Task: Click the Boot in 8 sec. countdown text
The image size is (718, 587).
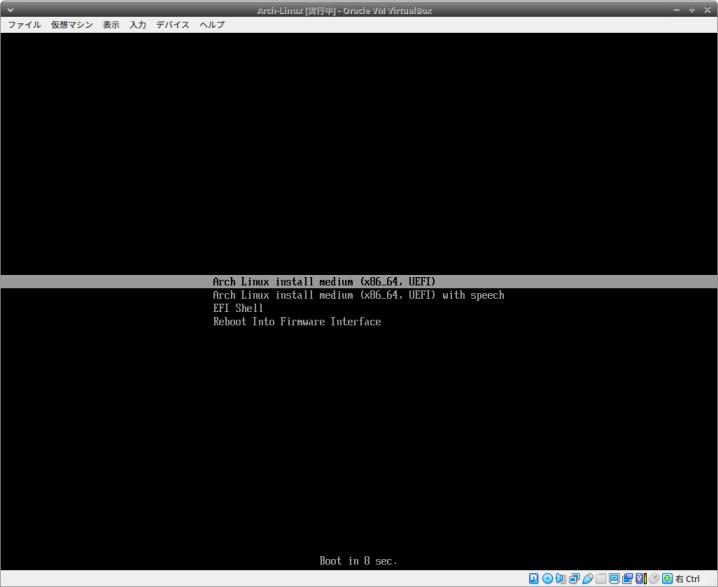Action: (x=359, y=561)
